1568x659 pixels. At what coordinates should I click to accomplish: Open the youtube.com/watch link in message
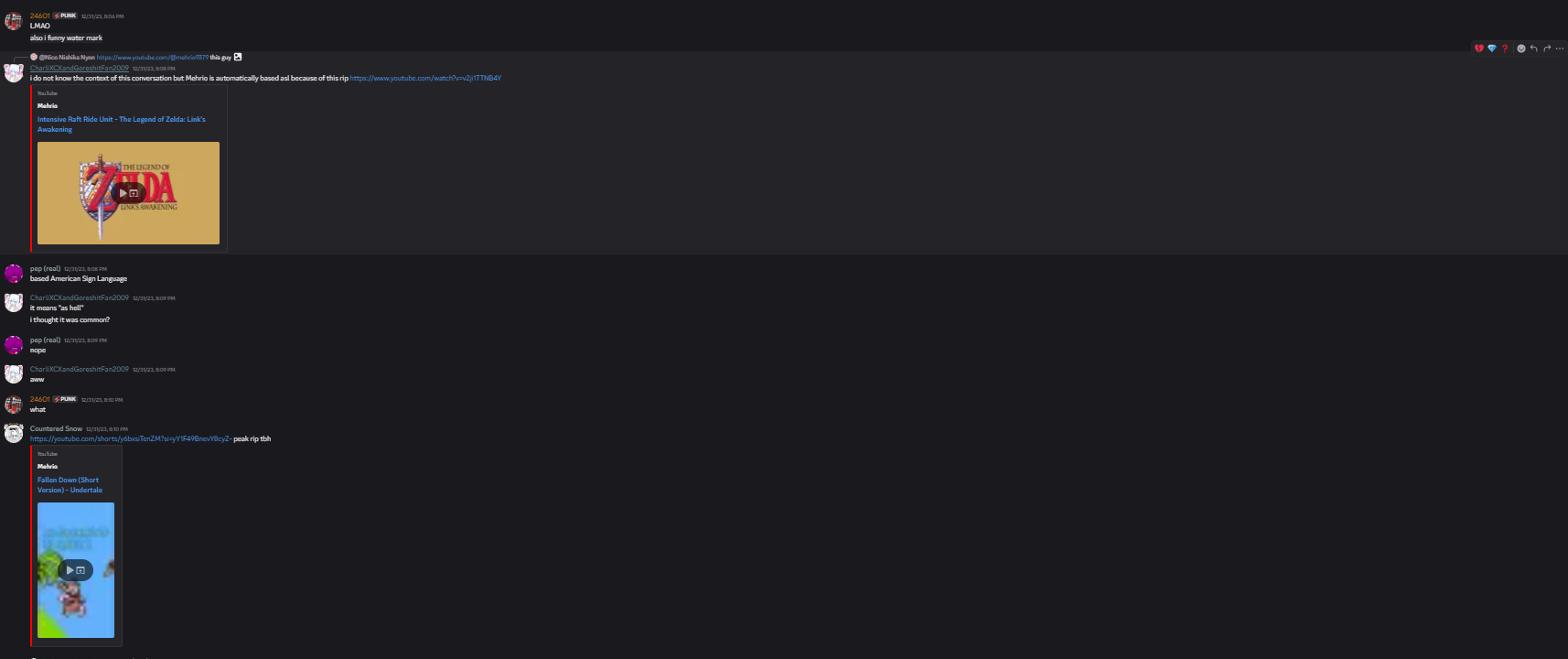tap(425, 78)
